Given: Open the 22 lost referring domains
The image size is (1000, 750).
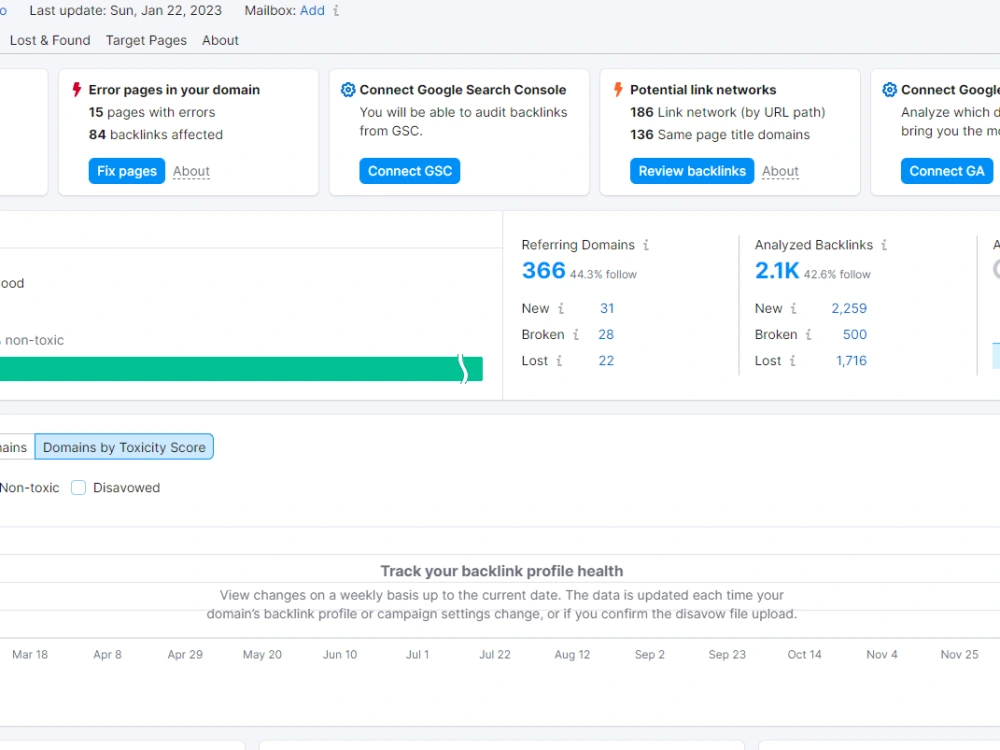Looking at the screenshot, I should (x=606, y=361).
